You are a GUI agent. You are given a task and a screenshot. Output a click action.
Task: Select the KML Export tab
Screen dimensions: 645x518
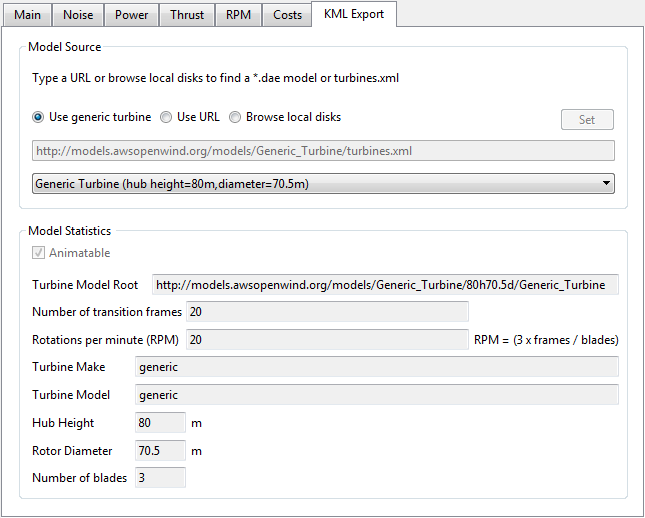[x=354, y=15]
